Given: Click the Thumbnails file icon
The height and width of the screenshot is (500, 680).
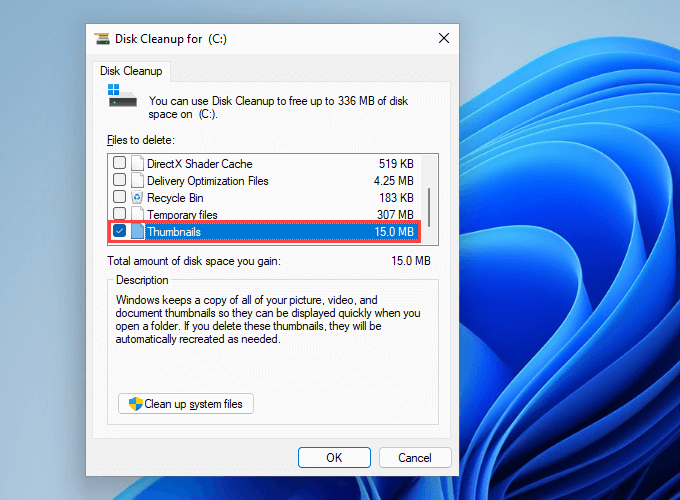Looking at the screenshot, I should coord(138,232).
